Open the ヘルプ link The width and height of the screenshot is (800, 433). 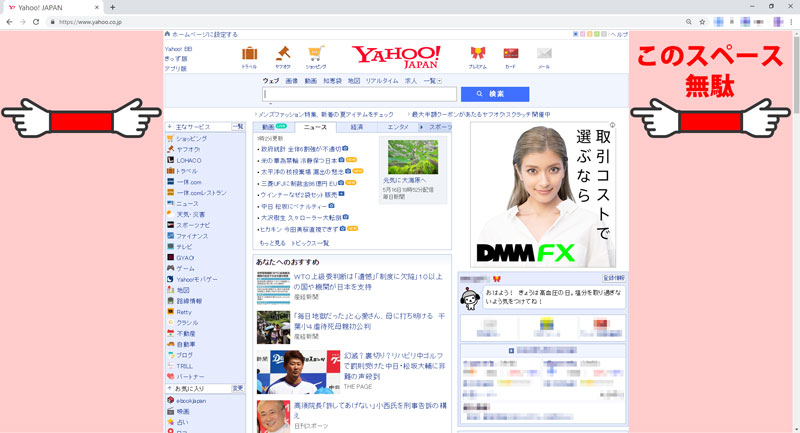(619, 35)
